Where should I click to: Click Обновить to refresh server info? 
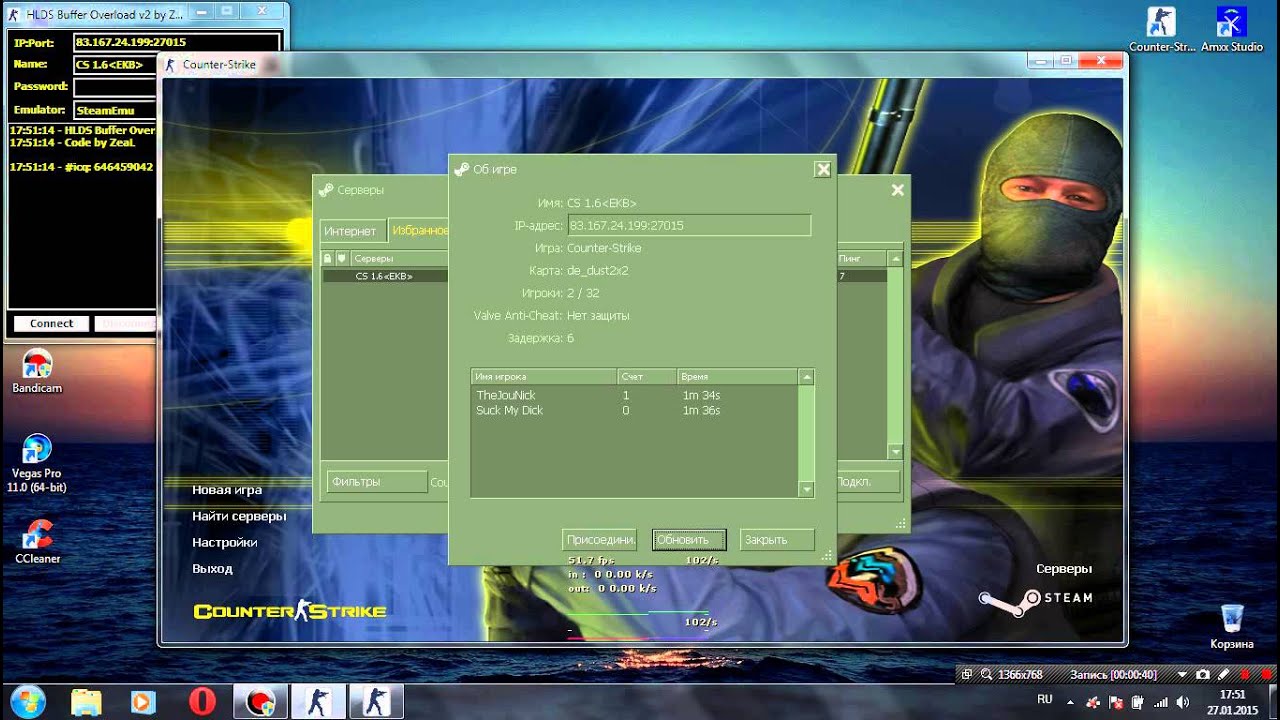coord(689,539)
